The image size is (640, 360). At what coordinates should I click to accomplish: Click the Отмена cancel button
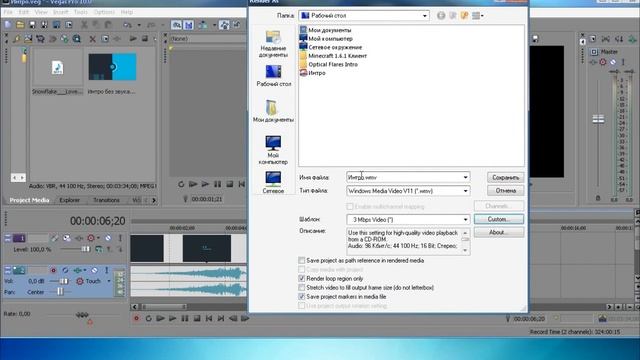click(x=505, y=191)
